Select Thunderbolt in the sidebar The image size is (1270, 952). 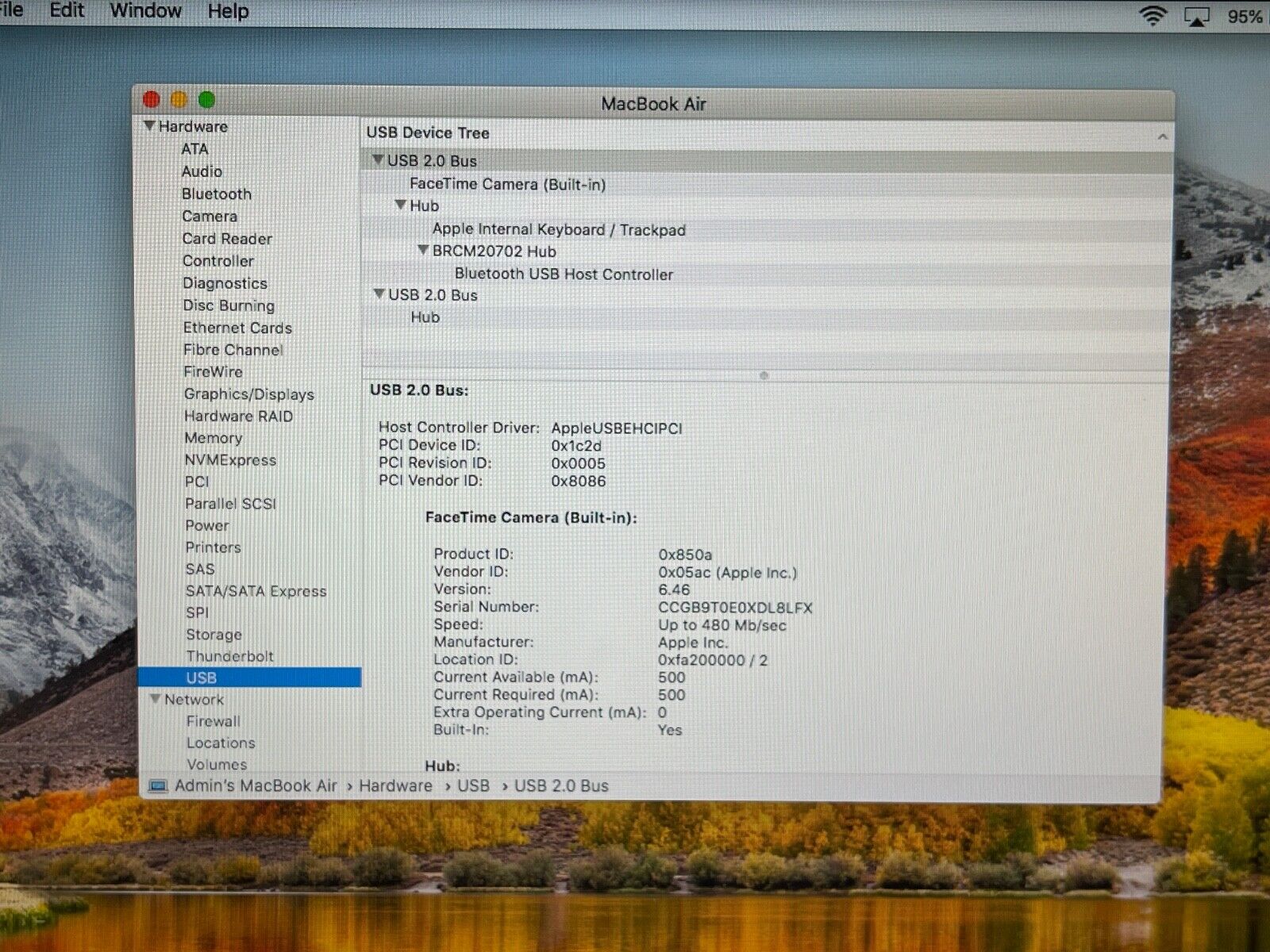(229, 656)
